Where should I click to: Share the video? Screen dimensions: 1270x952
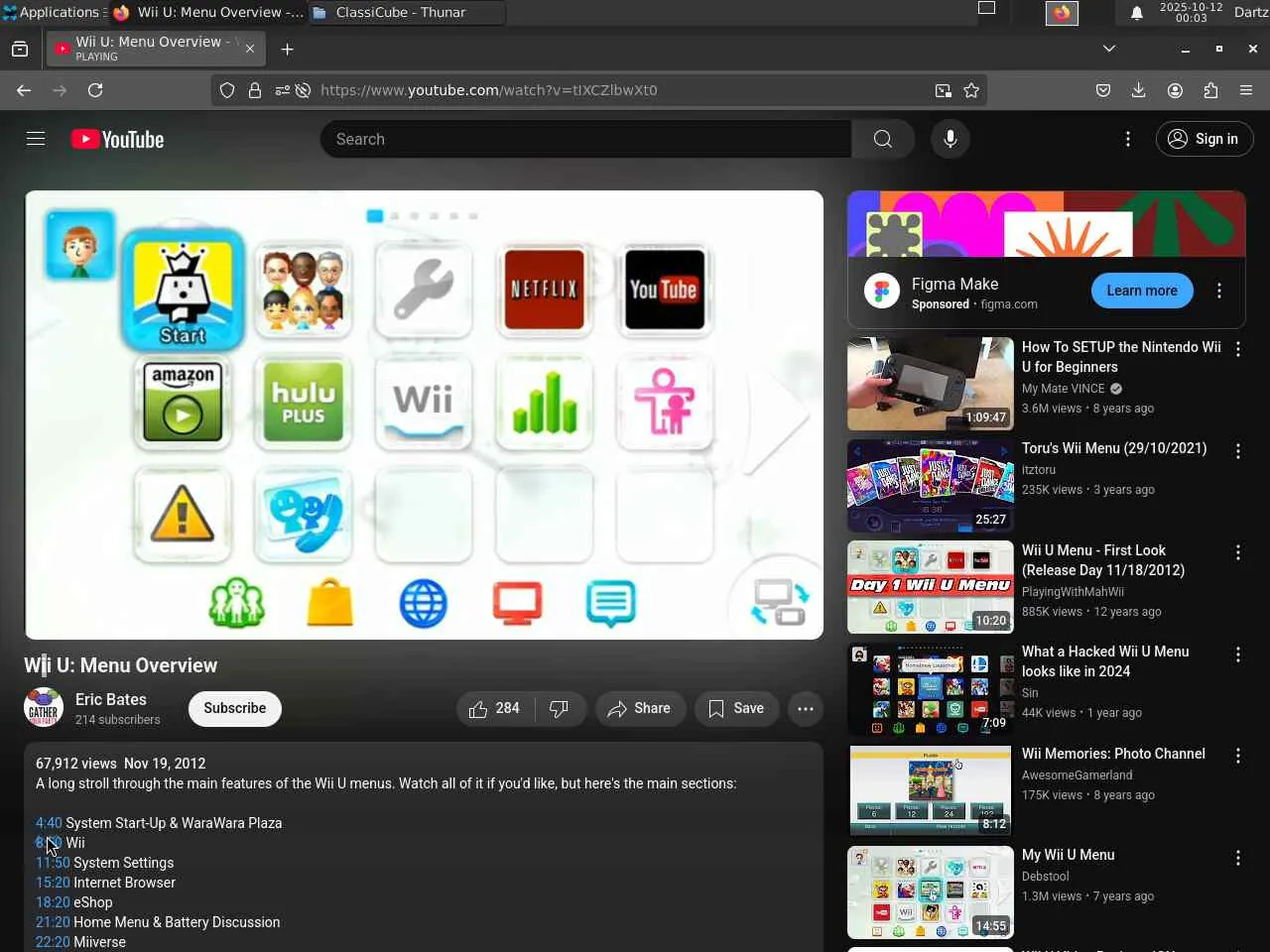(x=640, y=708)
